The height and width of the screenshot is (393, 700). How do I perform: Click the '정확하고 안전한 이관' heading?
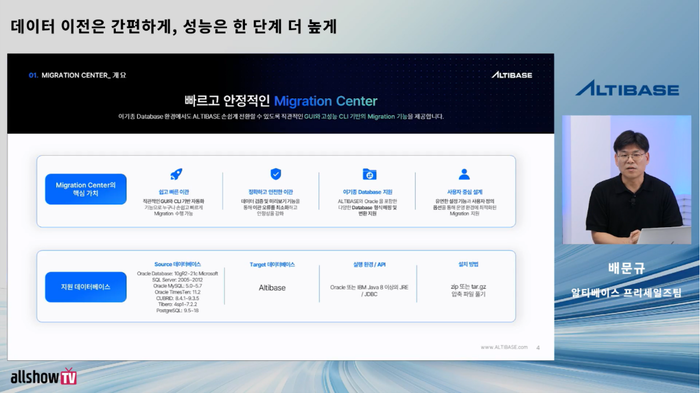271,192
